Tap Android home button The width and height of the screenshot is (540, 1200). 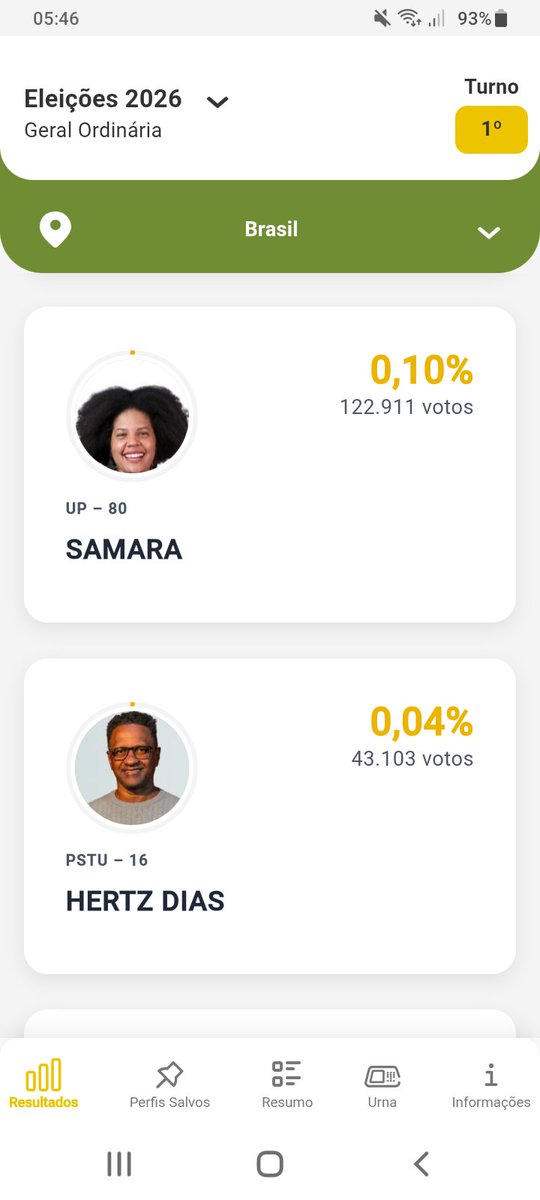(x=270, y=1163)
